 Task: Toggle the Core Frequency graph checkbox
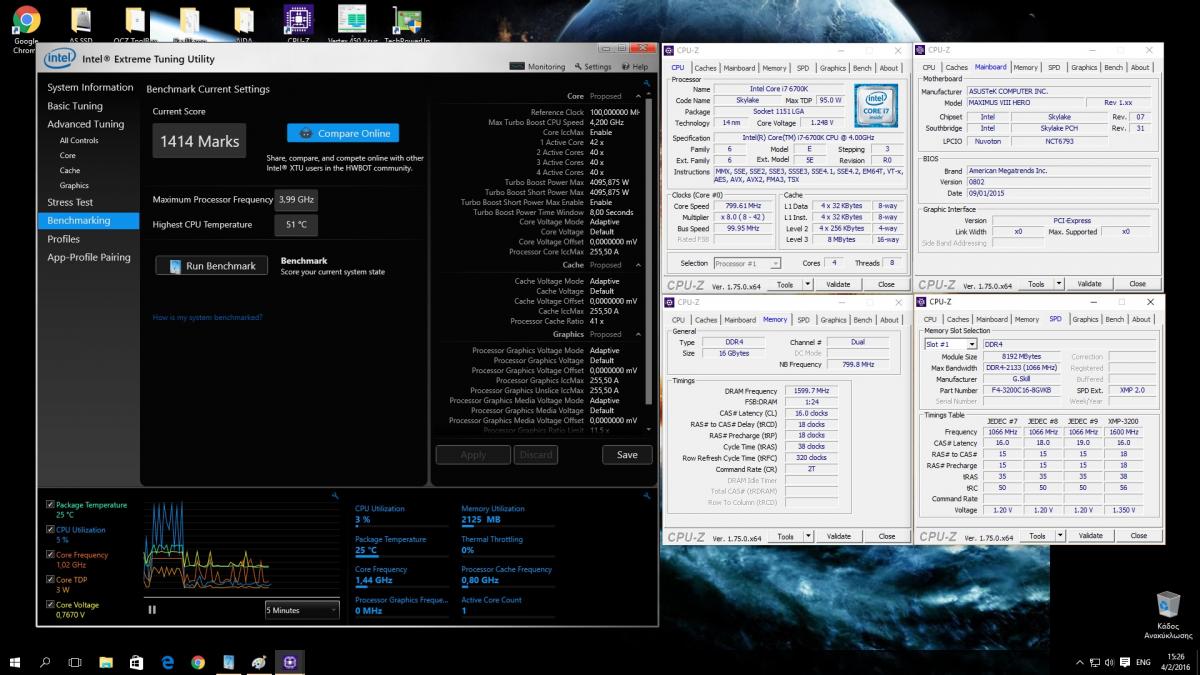click(x=50, y=555)
